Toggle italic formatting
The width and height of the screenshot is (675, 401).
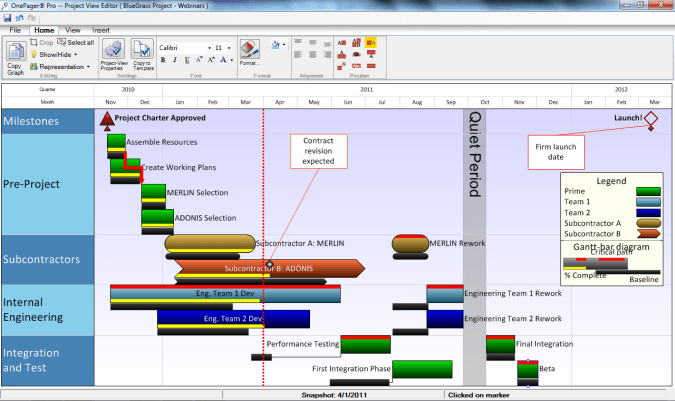[175, 60]
